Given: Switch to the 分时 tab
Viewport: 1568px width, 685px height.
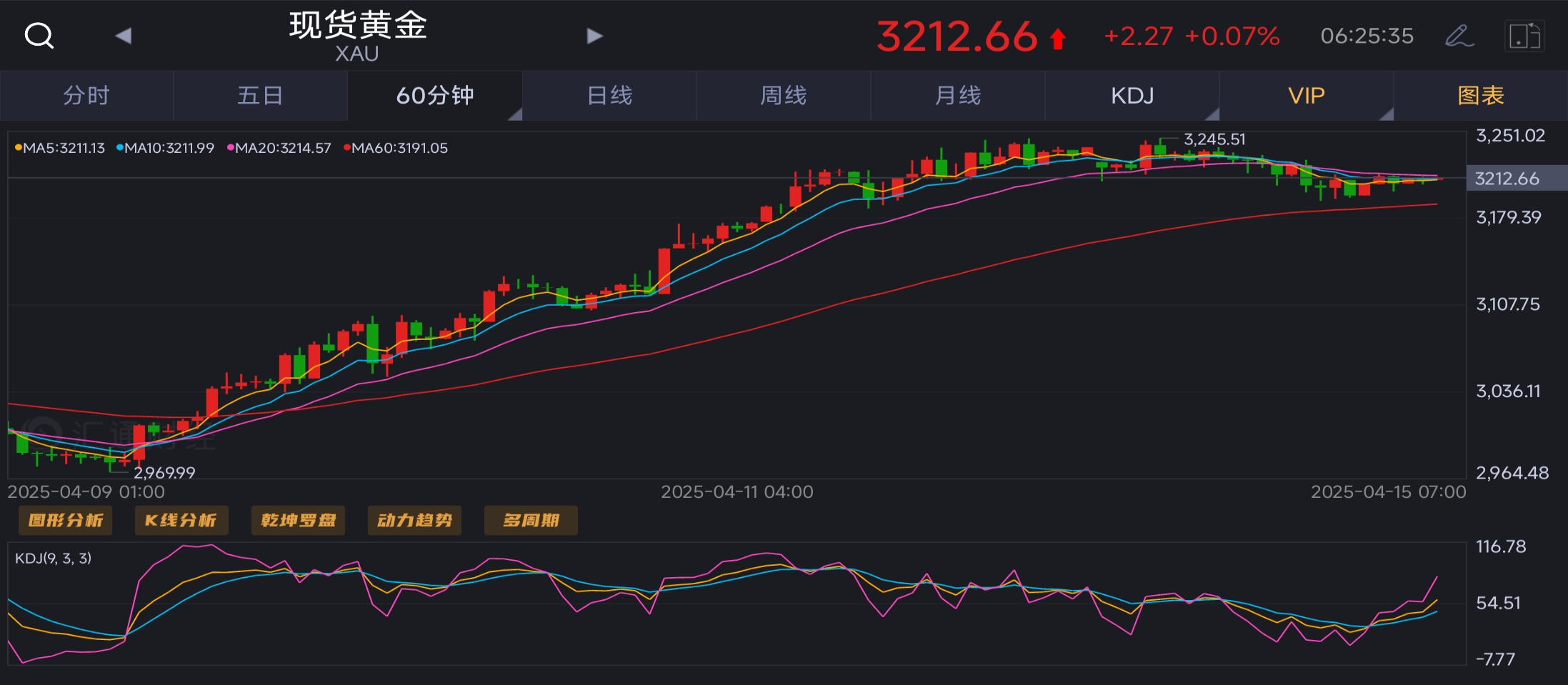Looking at the screenshot, I should pyautogui.click(x=86, y=95).
